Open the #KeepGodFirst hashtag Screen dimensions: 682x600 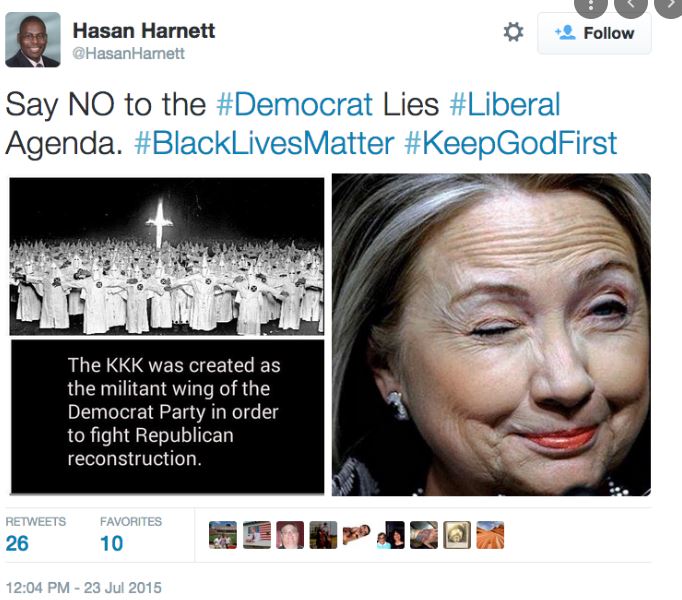point(511,143)
